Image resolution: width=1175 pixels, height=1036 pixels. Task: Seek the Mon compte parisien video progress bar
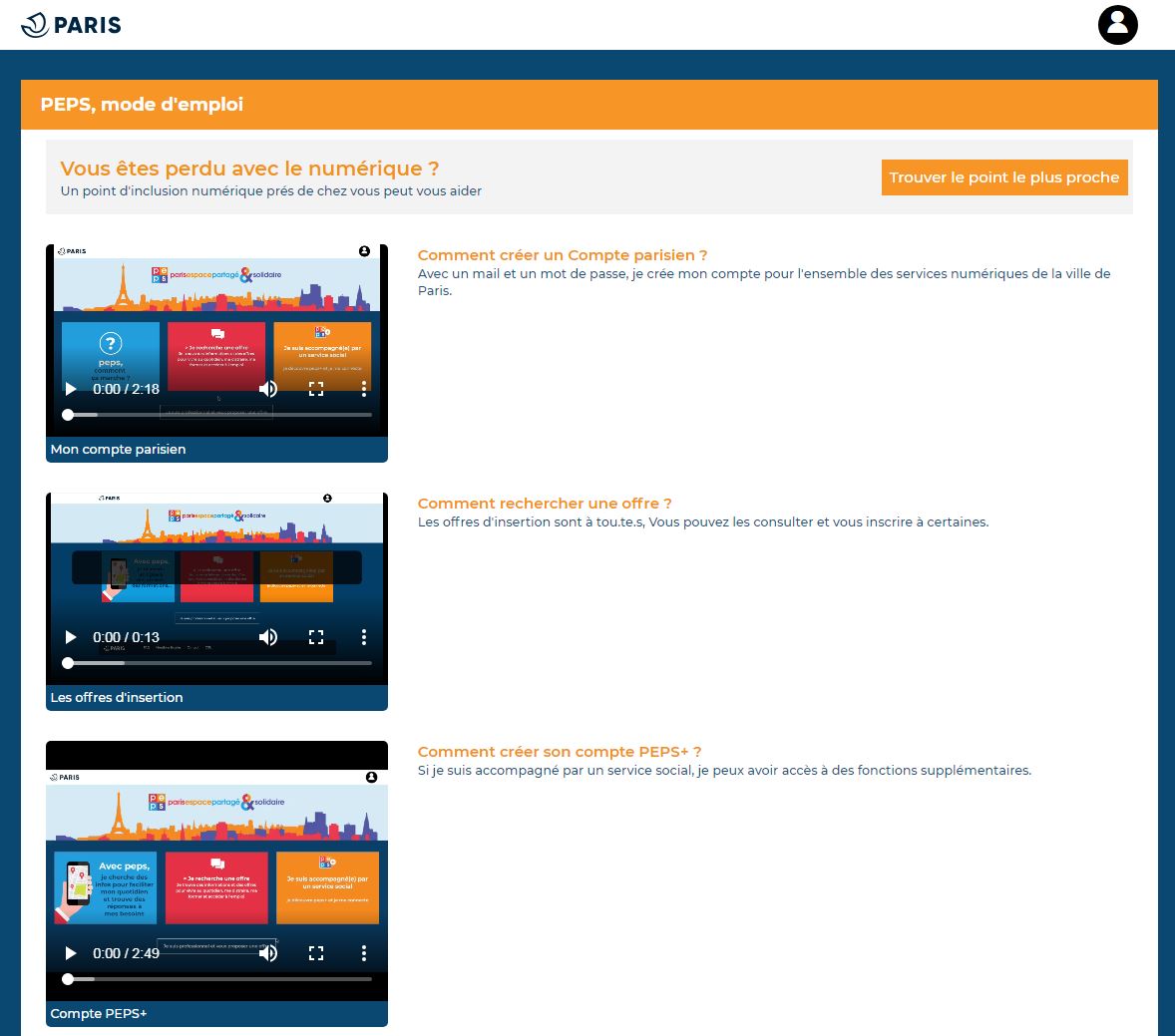coord(219,414)
